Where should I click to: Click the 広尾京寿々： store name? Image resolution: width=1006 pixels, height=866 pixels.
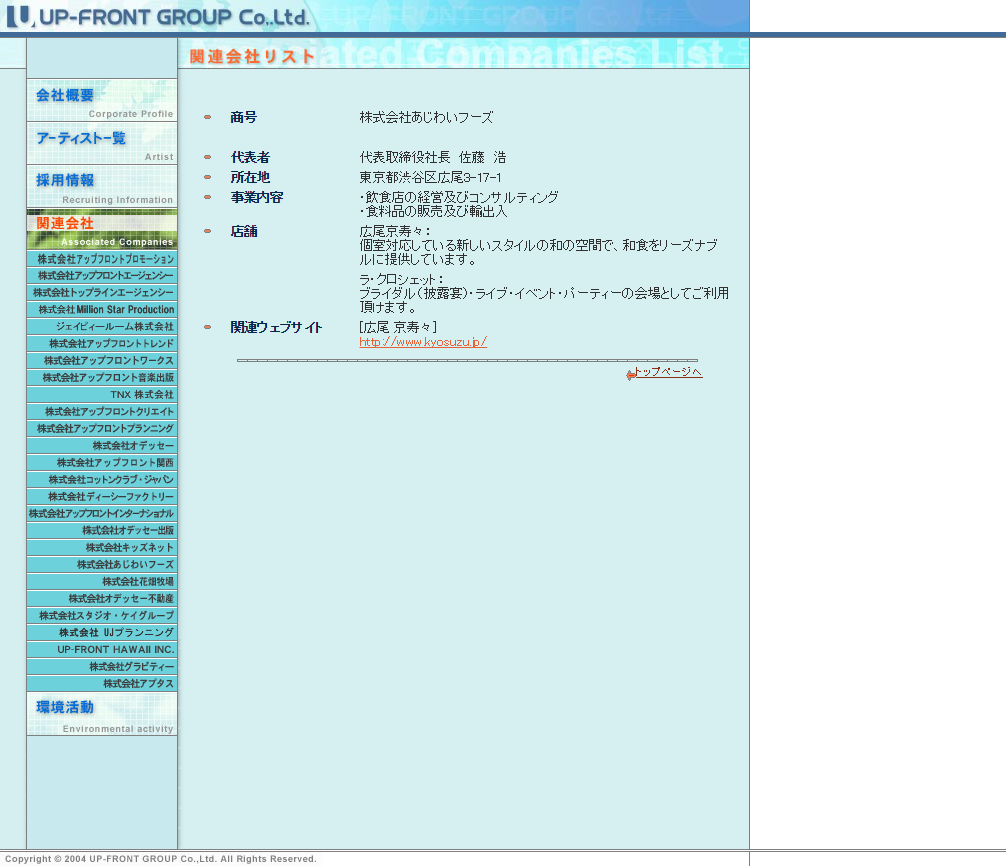pos(395,231)
